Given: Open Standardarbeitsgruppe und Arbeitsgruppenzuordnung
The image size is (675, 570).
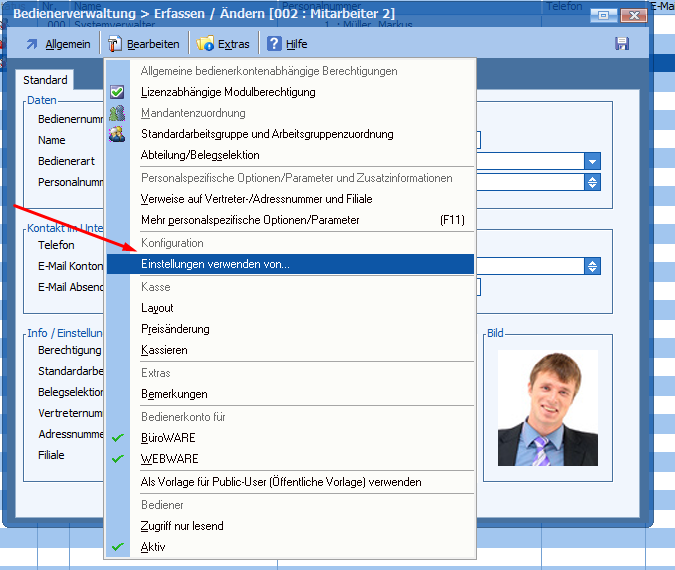Looking at the screenshot, I should (267, 134).
